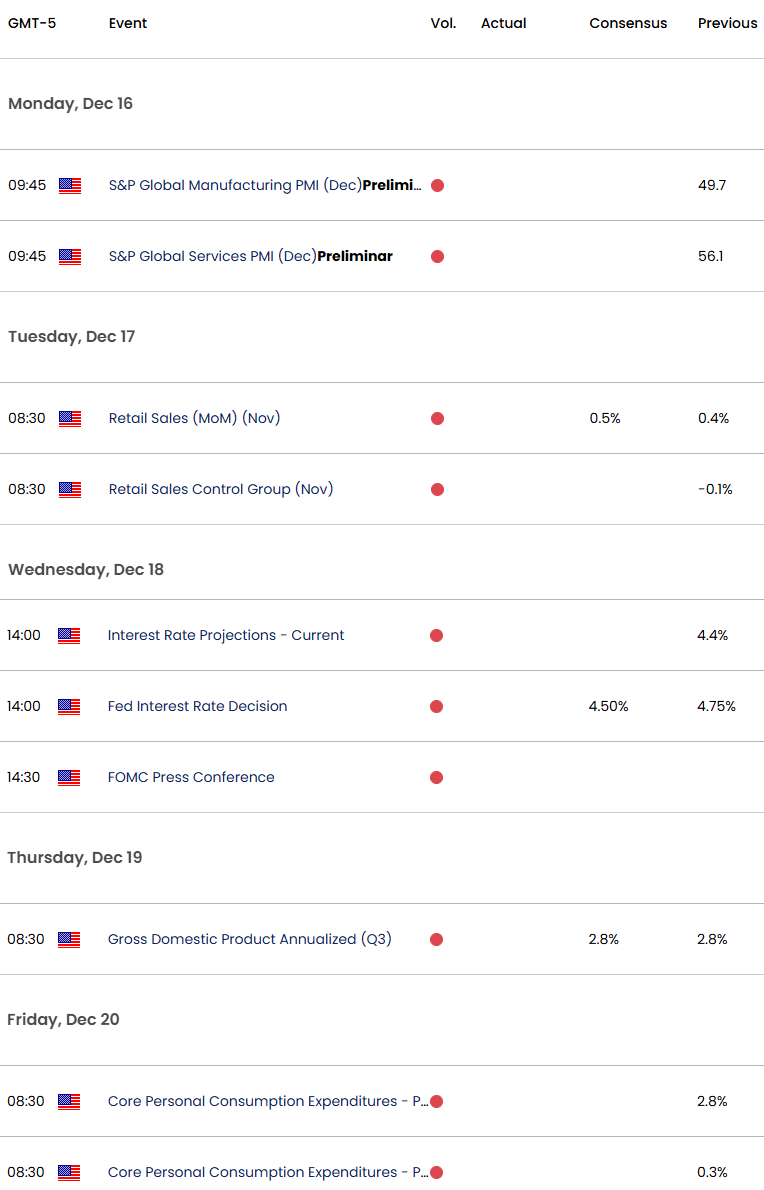Click the red volatility dot for Fed Interest Rate Decision
The image size is (764, 1190).
[x=437, y=706]
